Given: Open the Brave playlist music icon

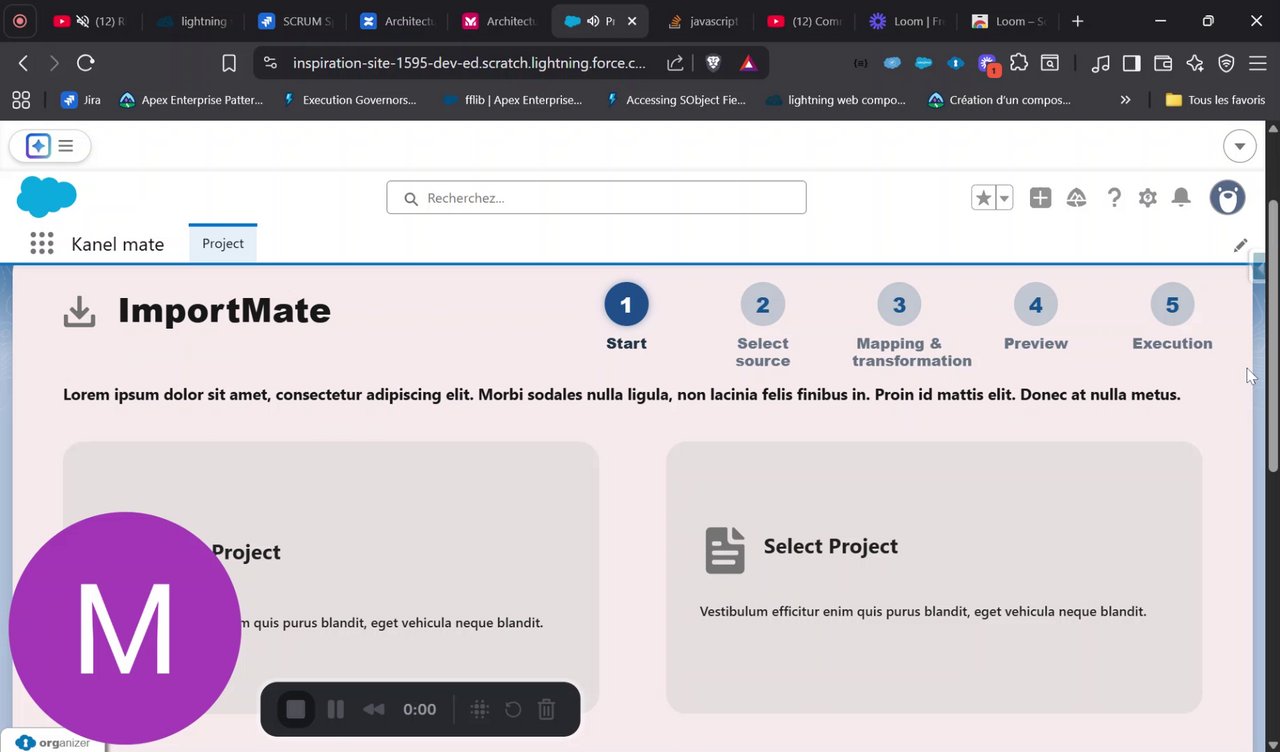Looking at the screenshot, I should 1100,63.
